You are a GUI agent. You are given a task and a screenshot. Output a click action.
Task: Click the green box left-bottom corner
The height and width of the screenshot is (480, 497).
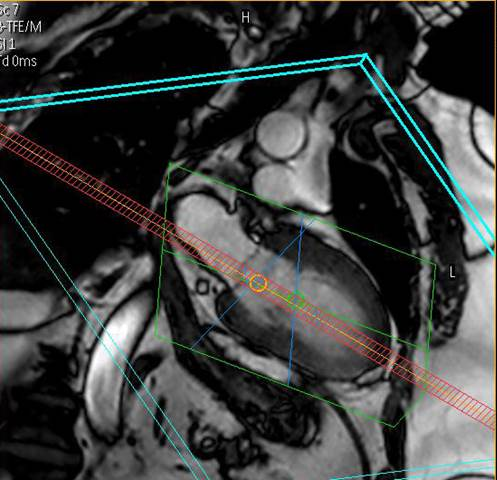156,337
